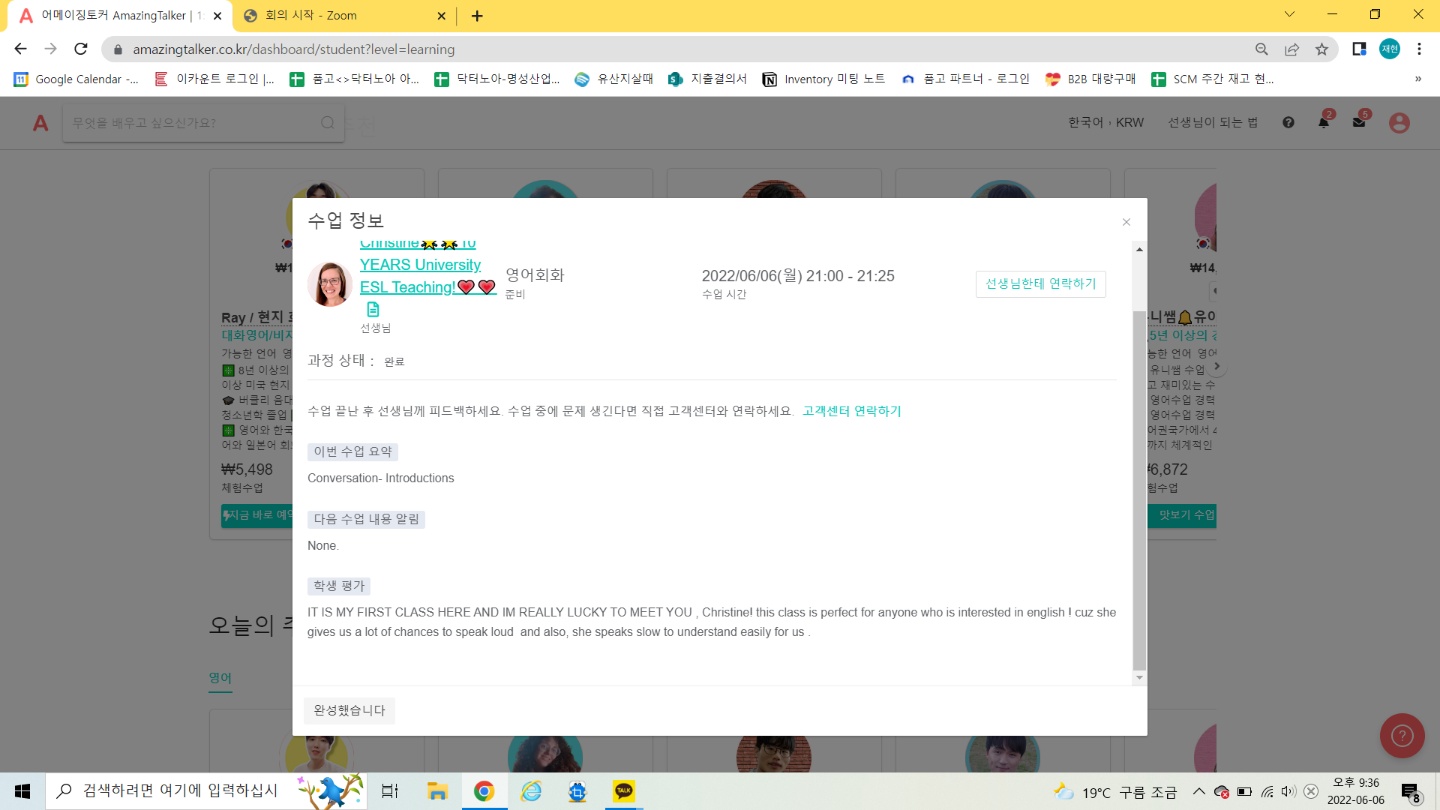Open the 이카운트 로그인 bookmark

(215, 79)
